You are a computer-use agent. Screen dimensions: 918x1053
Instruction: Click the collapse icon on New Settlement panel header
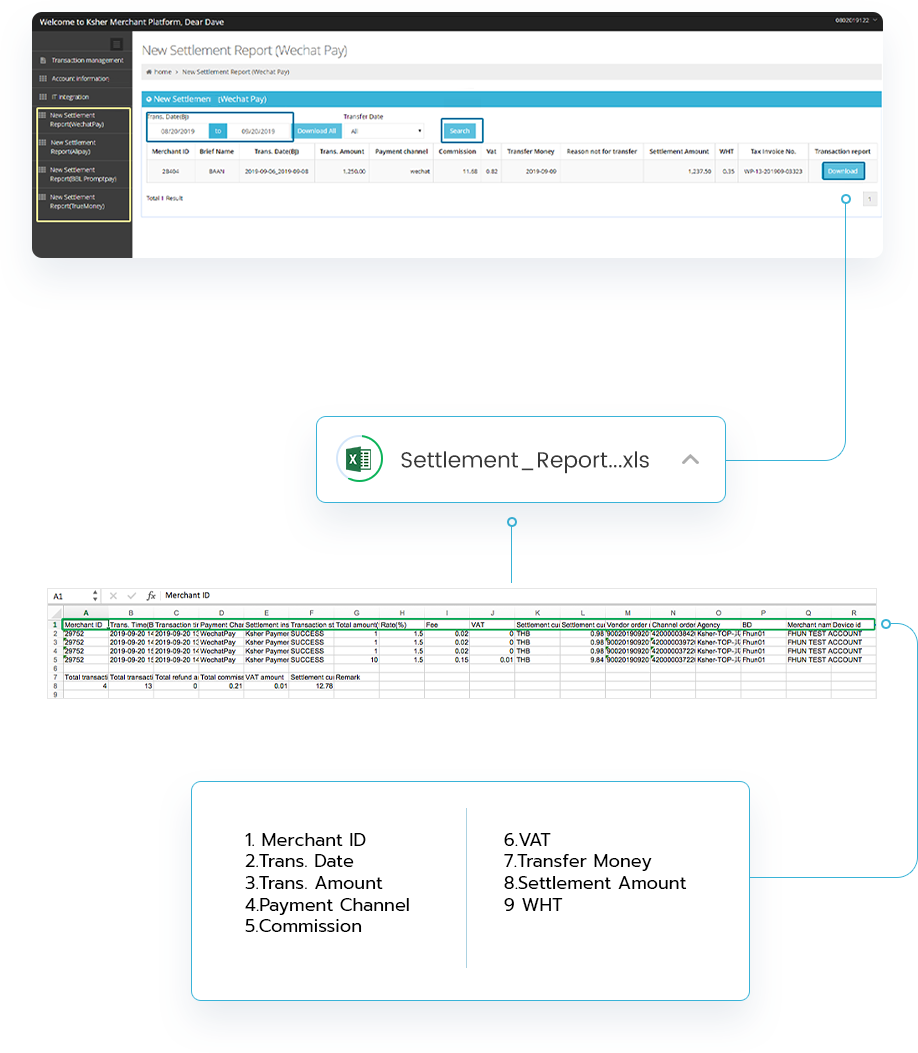click(149, 99)
